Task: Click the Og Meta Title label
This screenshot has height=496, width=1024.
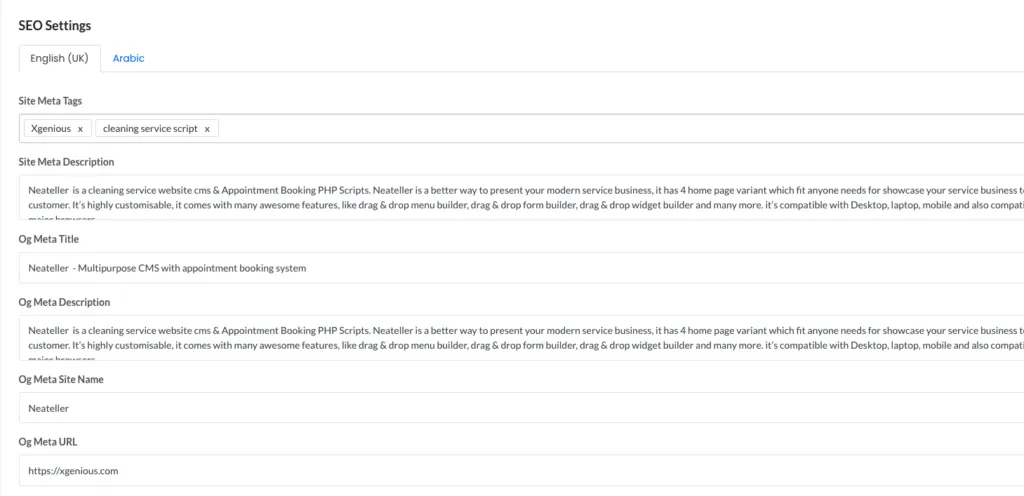Action: [48, 240]
